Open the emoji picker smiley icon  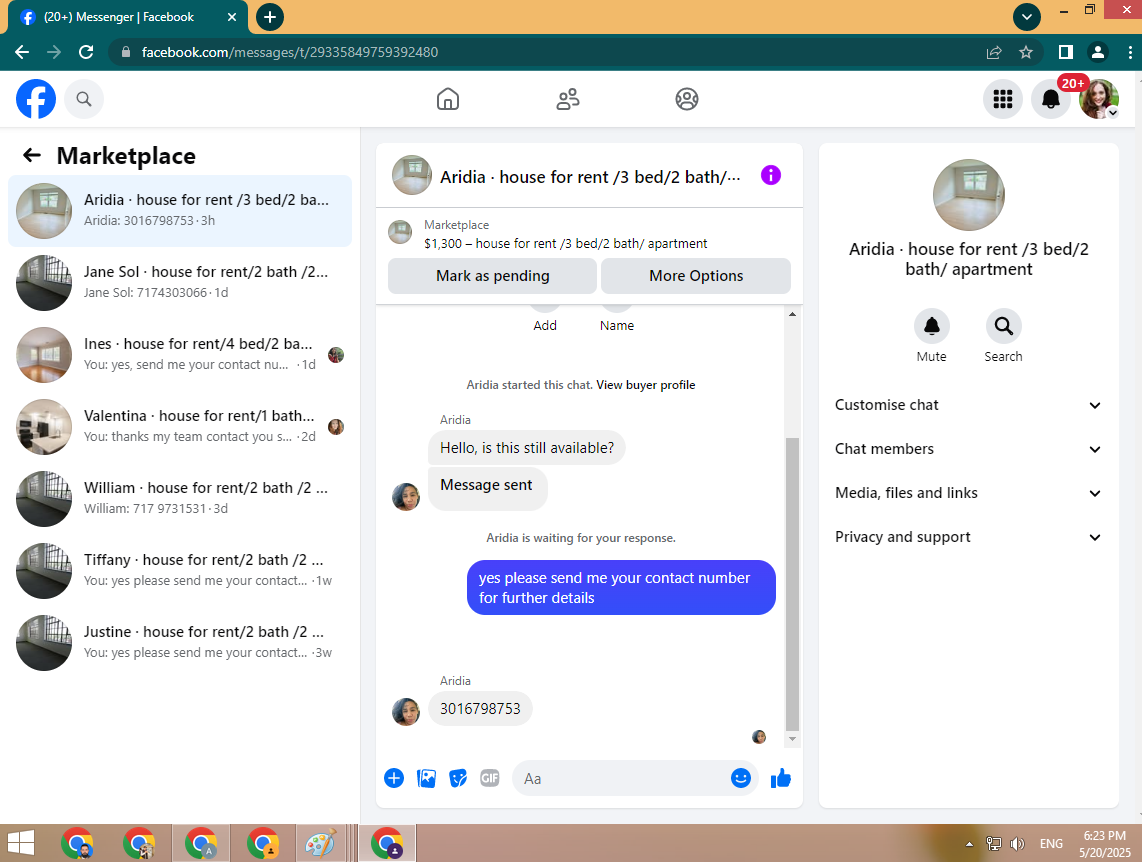[741, 778]
